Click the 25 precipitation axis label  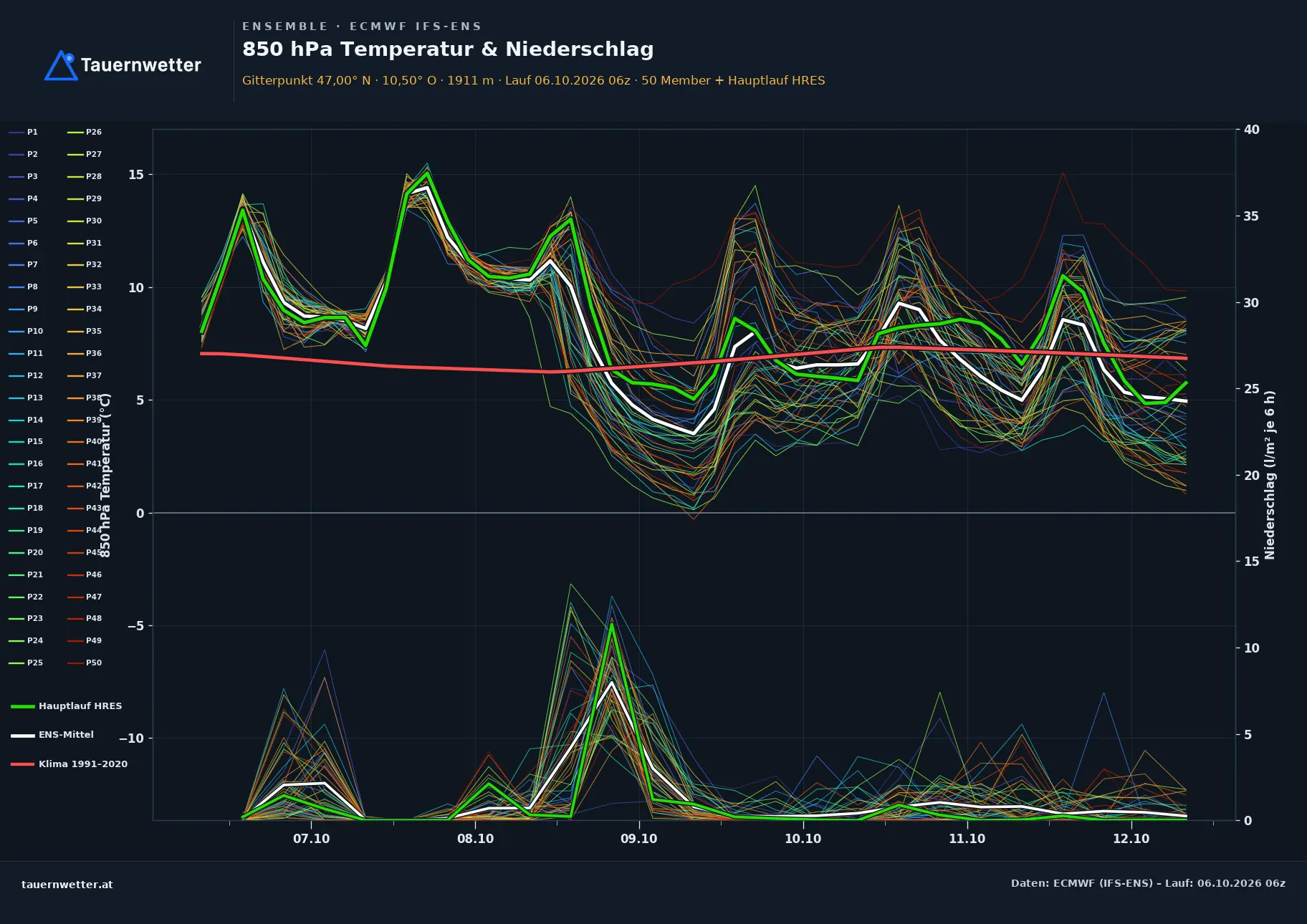[1252, 389]
